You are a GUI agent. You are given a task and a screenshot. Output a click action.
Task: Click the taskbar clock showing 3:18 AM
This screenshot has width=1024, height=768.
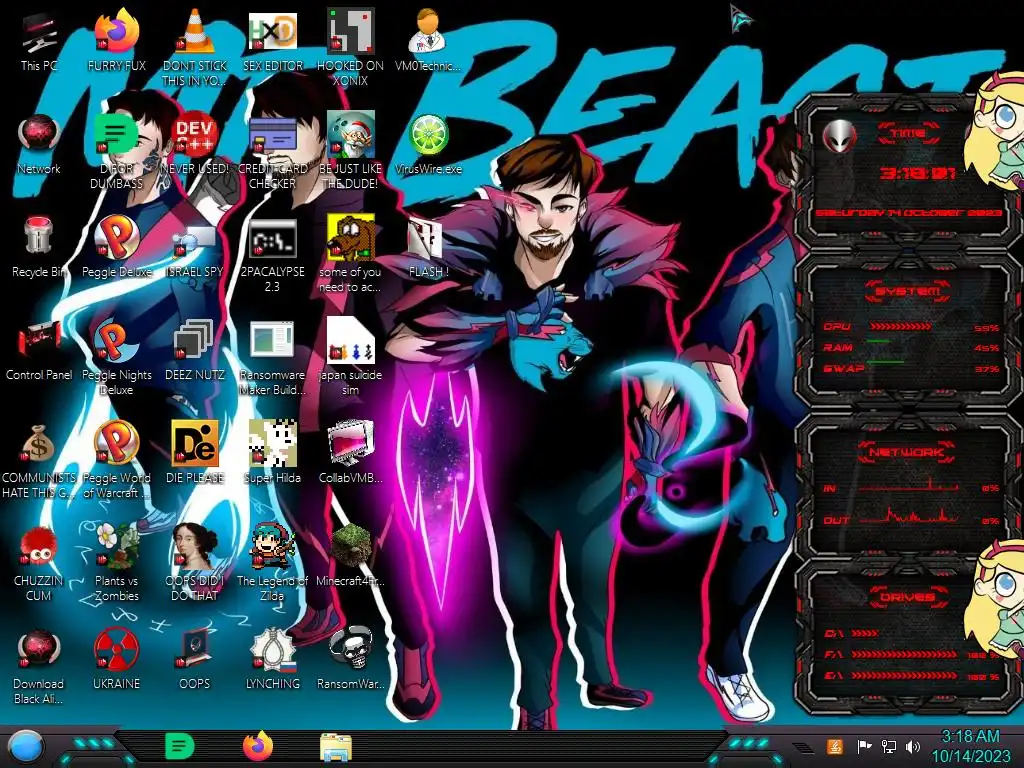coord(970,746)
